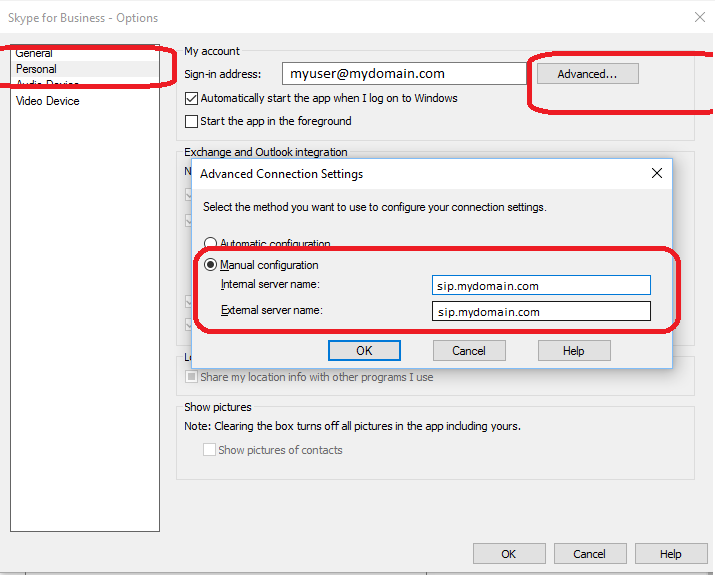This screenshot has width=715, height=575.
Task: Click Help at the bottom of Options
Action: click(x=671, y=554)
